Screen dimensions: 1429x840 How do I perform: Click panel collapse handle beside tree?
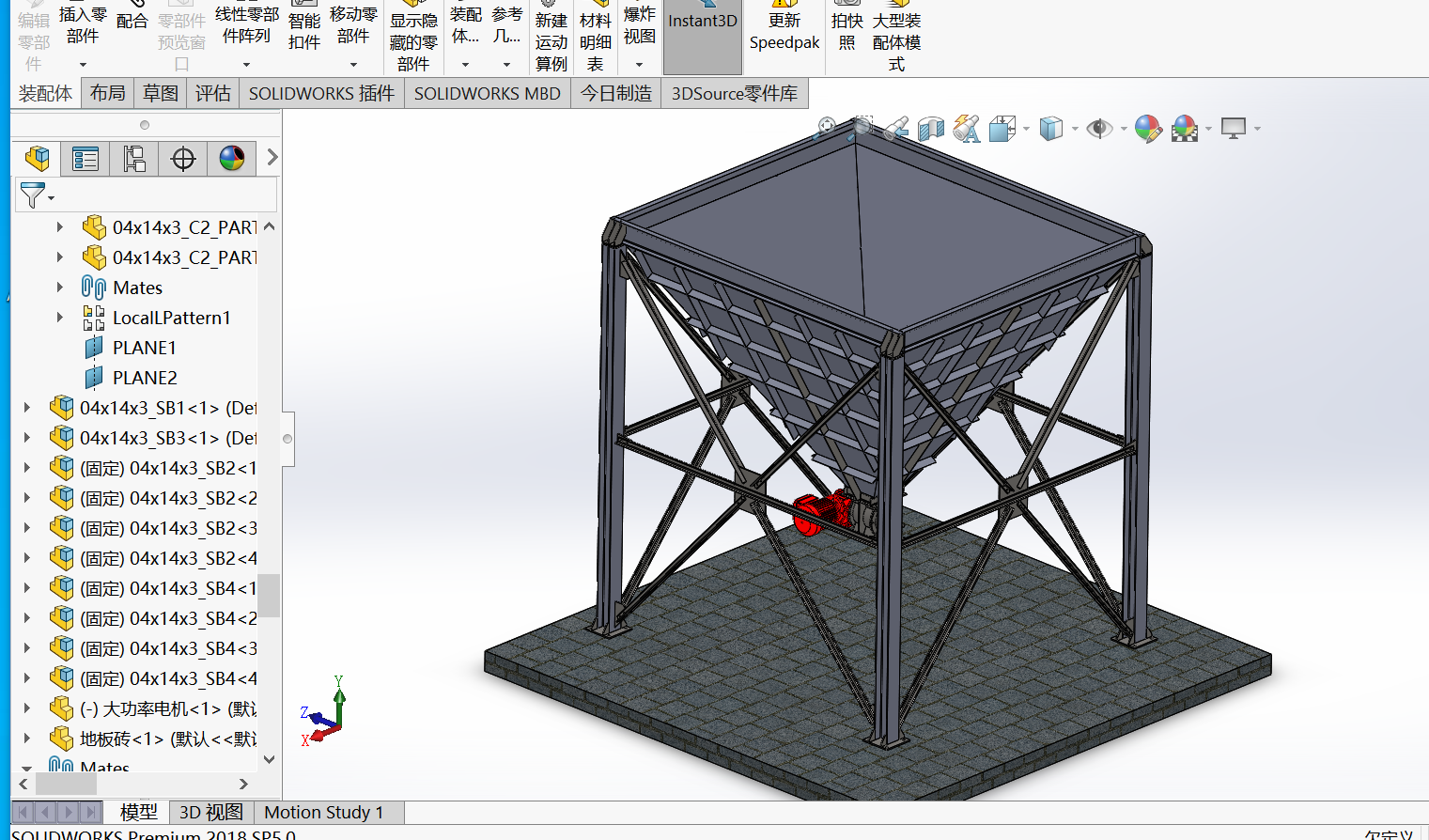pyautogui.click(x=287, y=439)
